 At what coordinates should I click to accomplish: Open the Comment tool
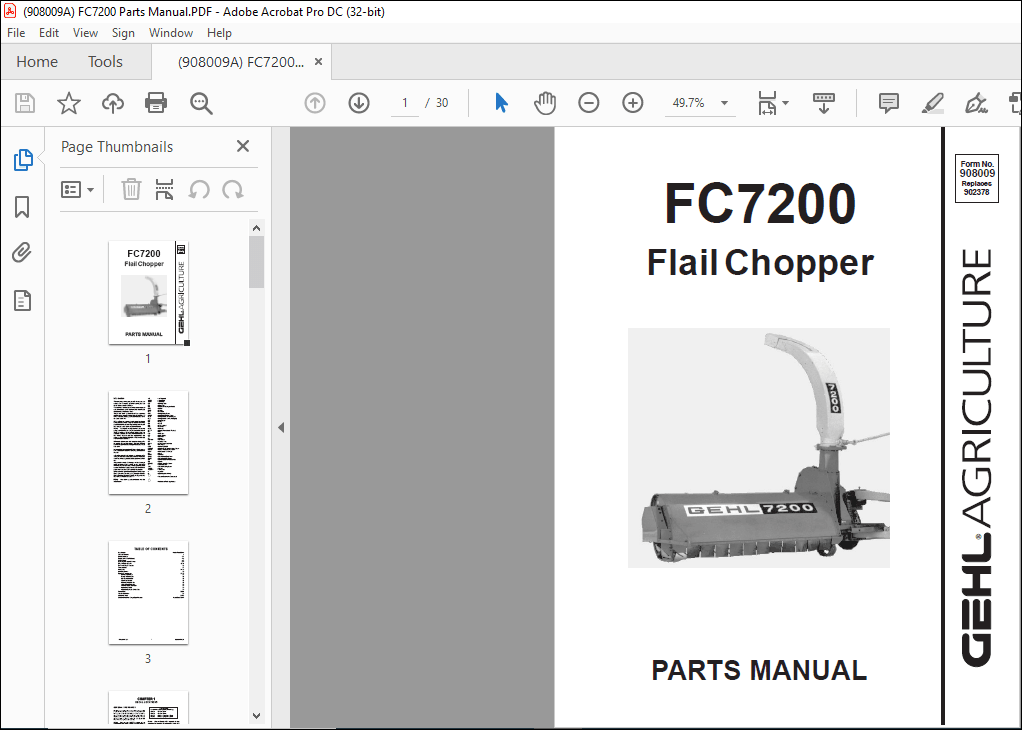[888, 102]
